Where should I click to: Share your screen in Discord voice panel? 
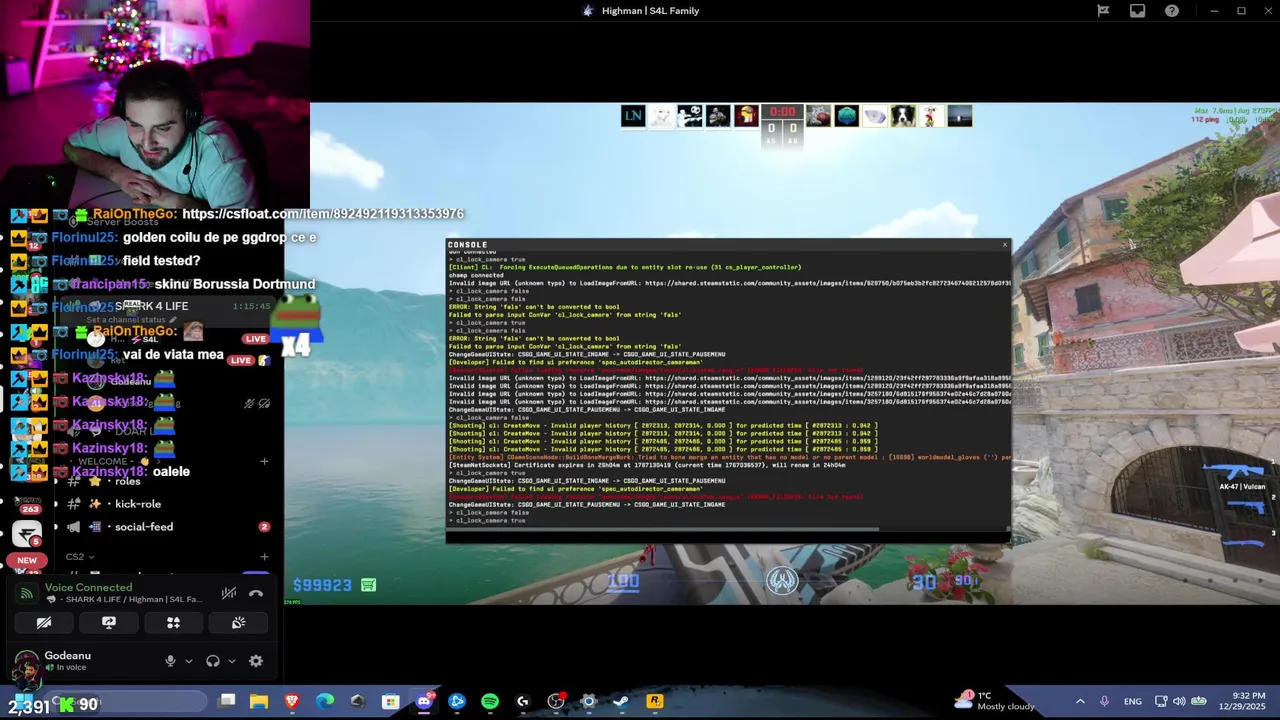[109, 622]
